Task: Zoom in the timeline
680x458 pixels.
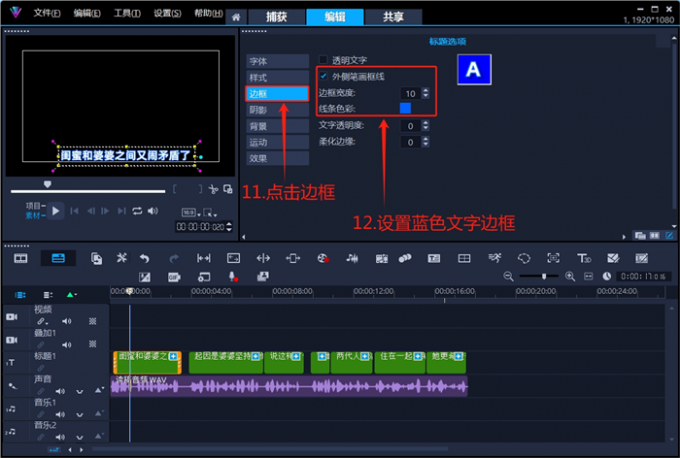Action: coord(570,276)
